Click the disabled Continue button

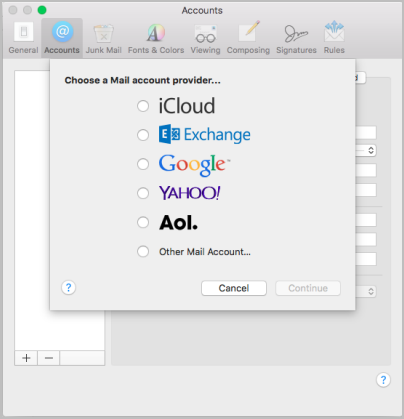(x=308, y=288)
